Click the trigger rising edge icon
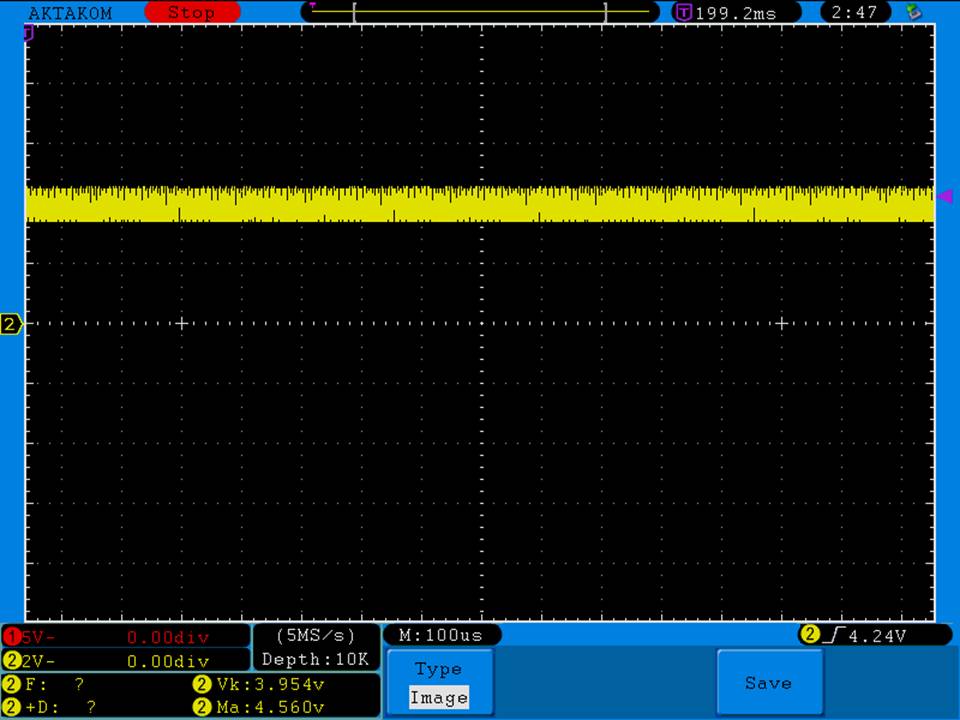Screen dimensions: 960x720 tap(835, 635)
